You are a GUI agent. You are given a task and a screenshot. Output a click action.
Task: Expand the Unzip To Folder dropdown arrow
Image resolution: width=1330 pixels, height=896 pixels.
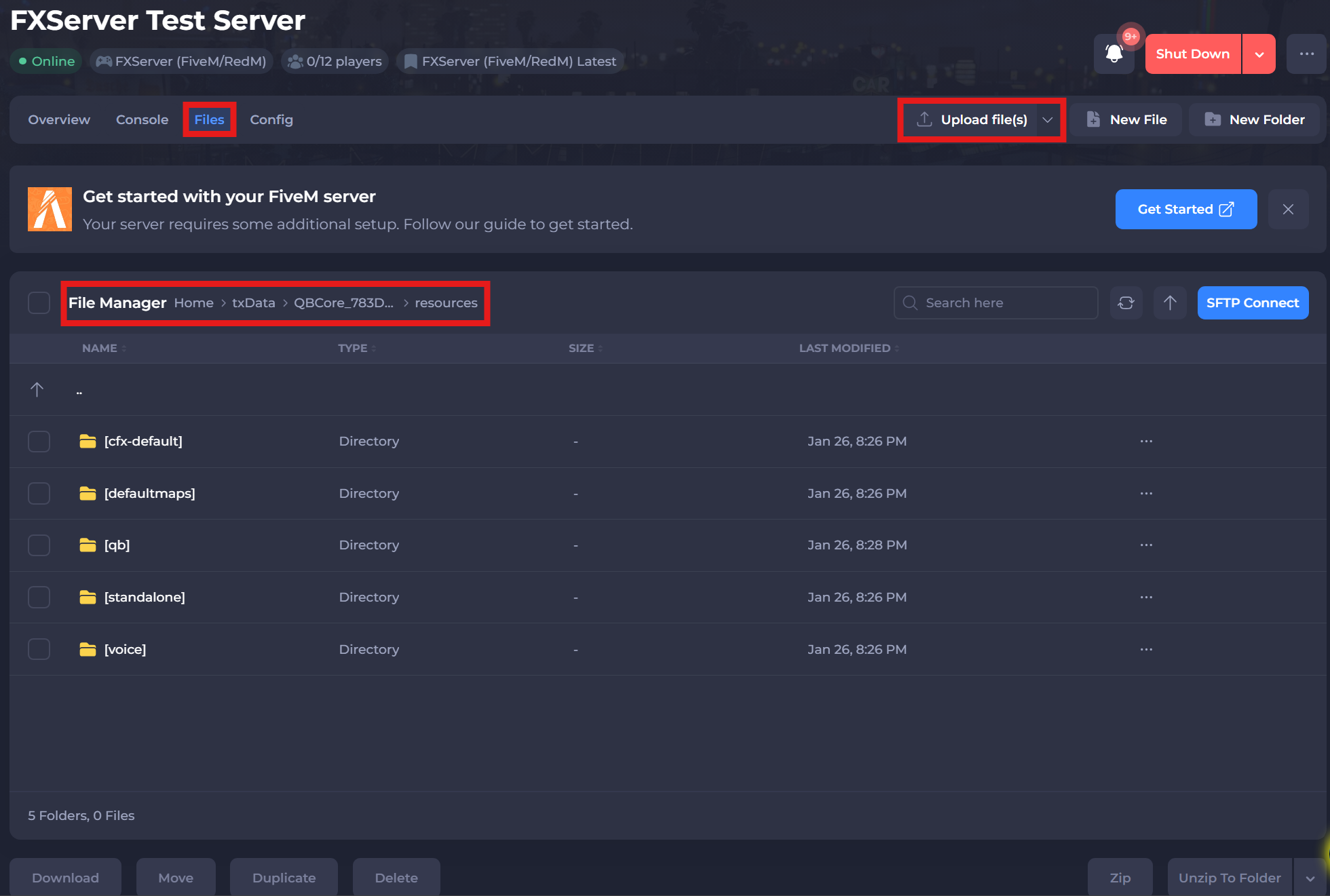point(1310,878)
